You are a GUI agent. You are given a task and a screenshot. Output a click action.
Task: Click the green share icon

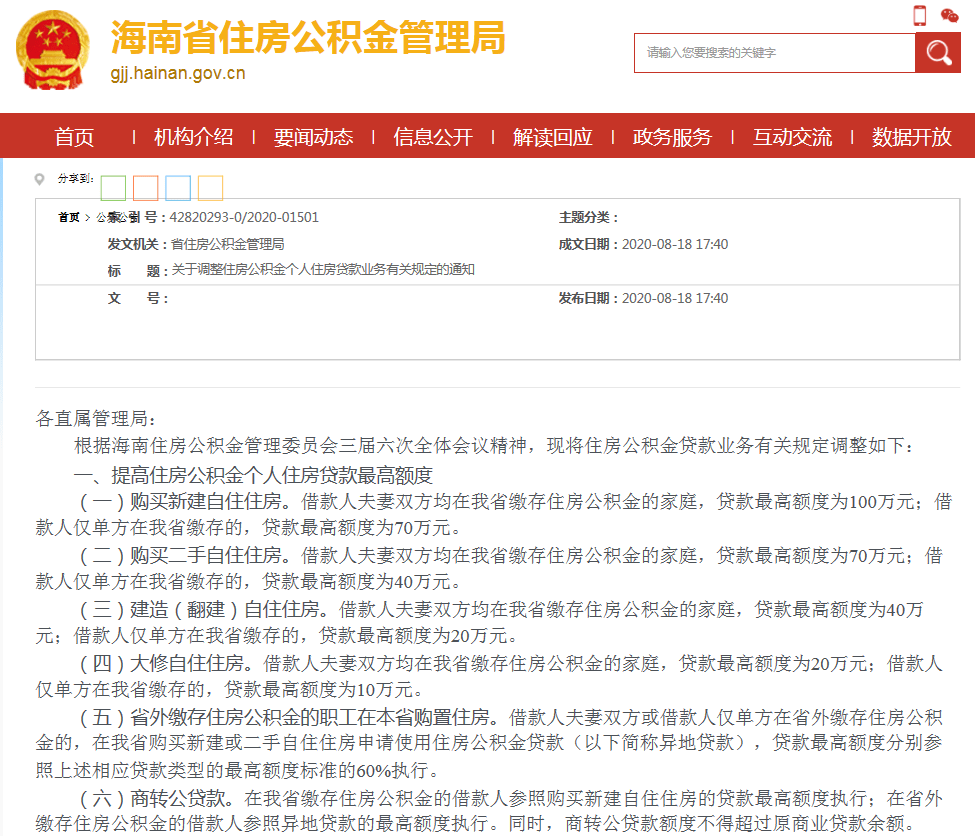113,188
